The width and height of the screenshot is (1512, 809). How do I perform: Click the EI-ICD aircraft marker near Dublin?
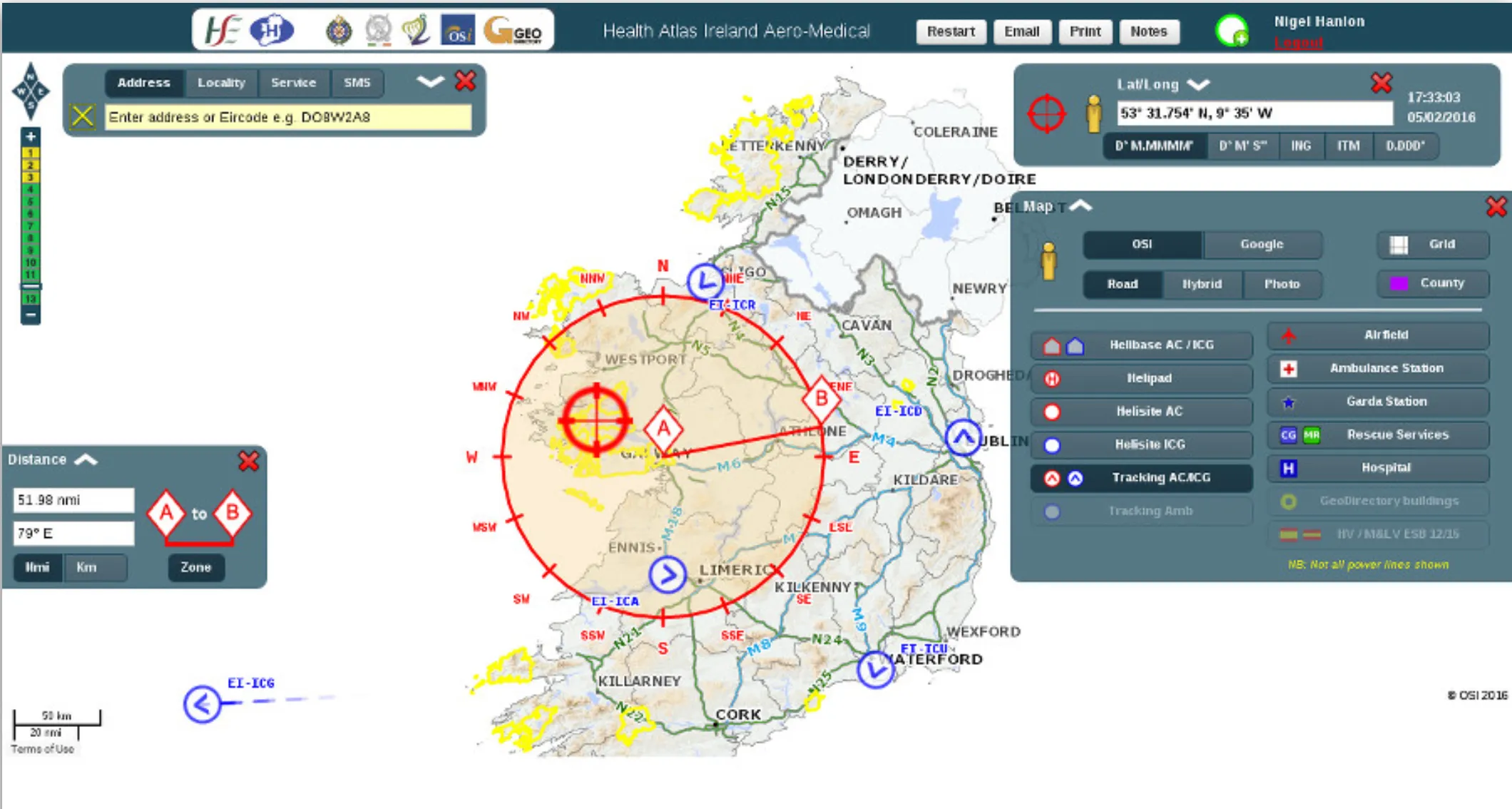tap(964, 437)
